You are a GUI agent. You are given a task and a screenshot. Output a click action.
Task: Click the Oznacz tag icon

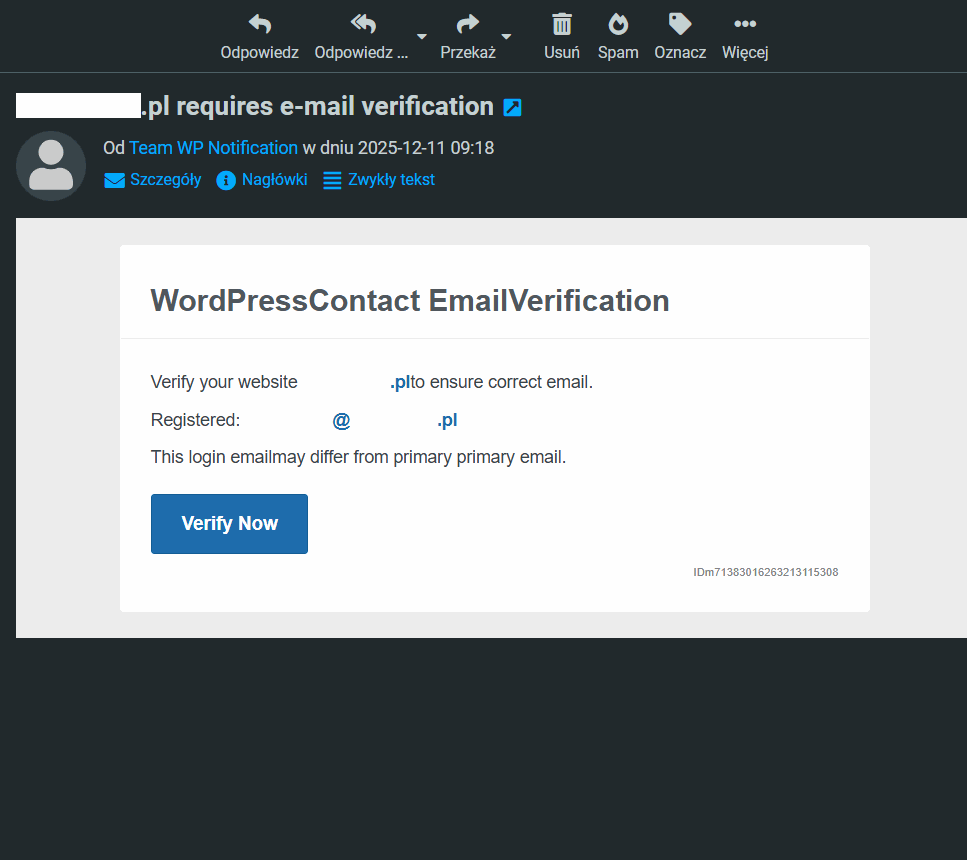680,24
